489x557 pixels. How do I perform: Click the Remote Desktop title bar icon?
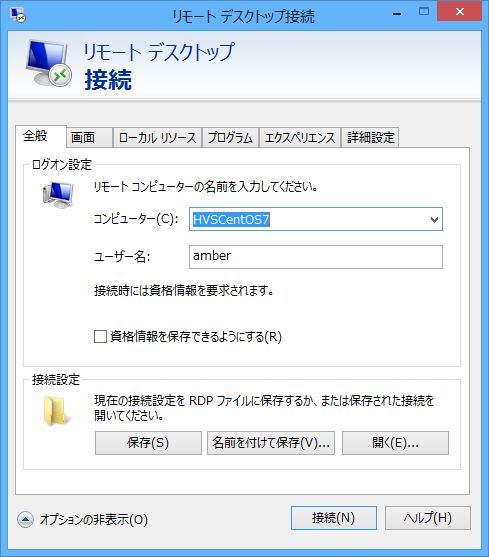point(17,16)
